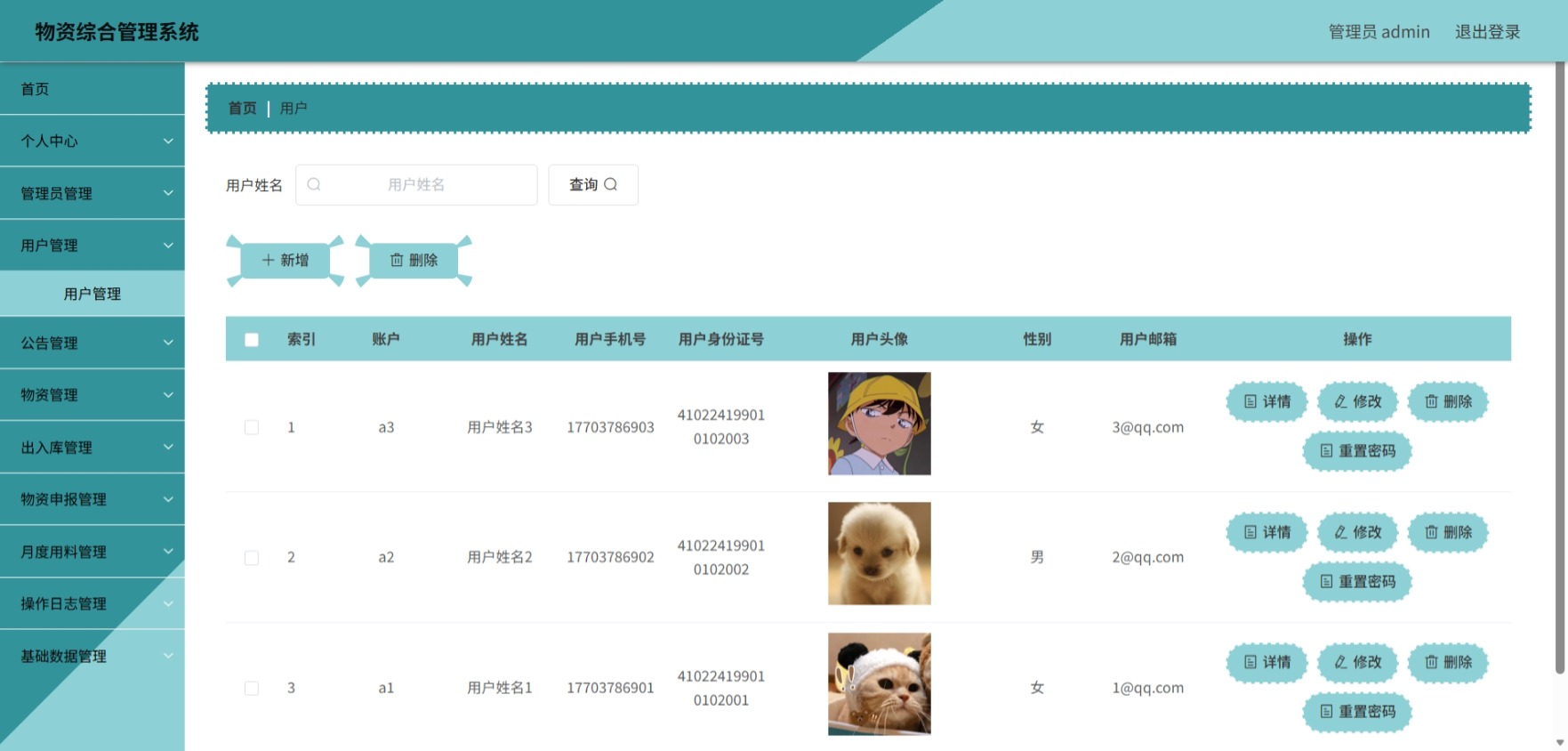Click the vertical page scrollbar
Image resolution: width=1568 pixels, height=751 pixels.
coord(1560,369)
